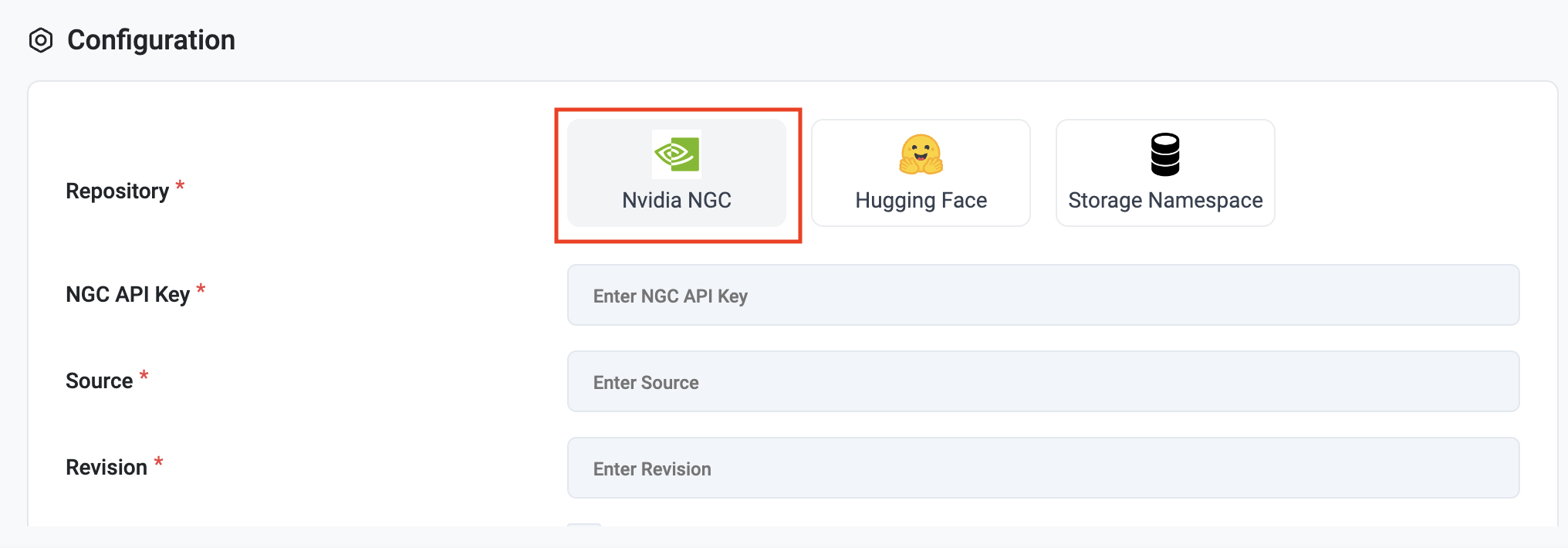Click the green Nvidia logo icon

(x=677, y=154)
